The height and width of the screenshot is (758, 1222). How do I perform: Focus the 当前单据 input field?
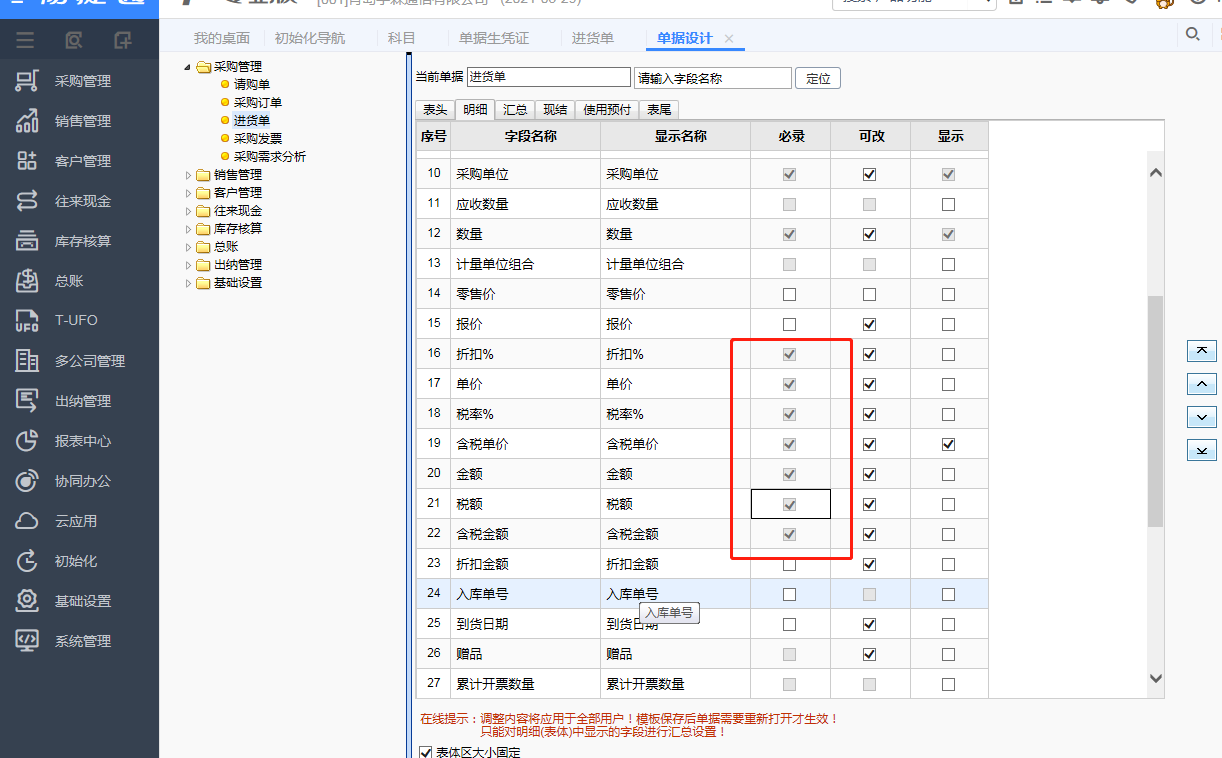pyautogui.click(x=549, y=77)
